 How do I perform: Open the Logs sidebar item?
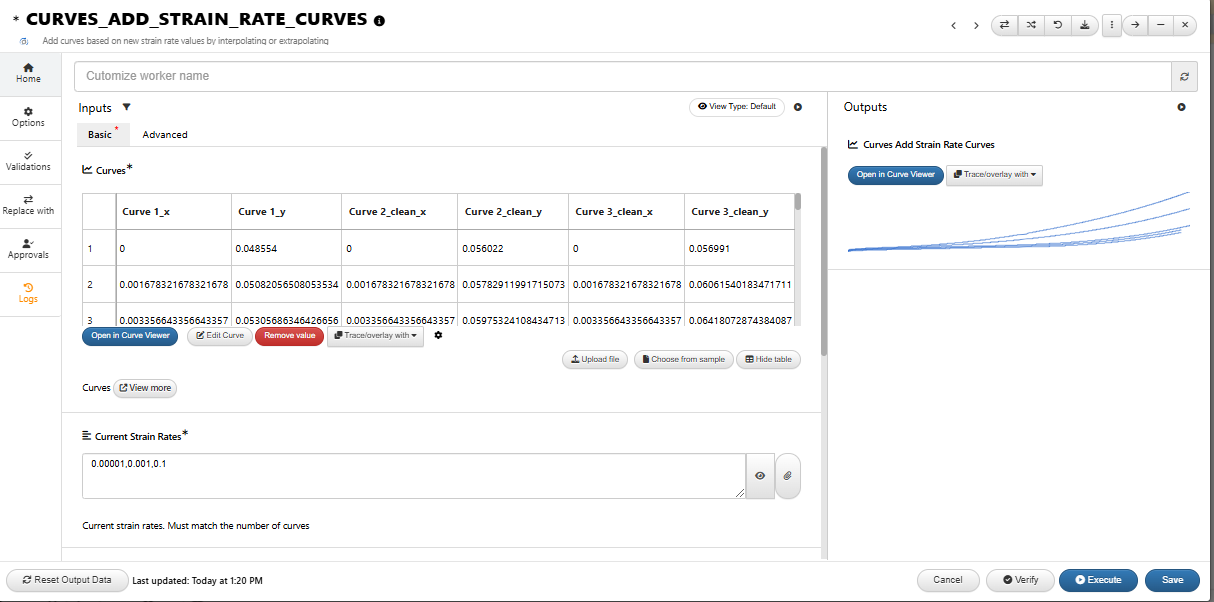[28, 292]
